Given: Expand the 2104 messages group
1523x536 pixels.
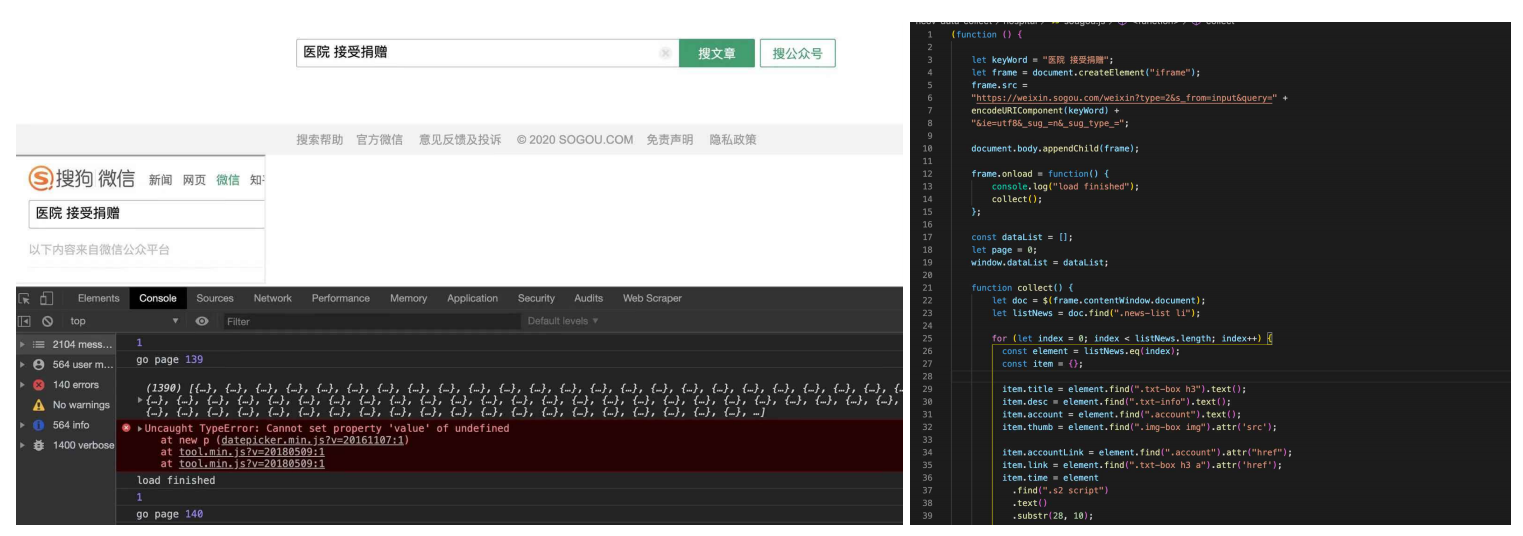Looking at the screenshot, I should click(x=24, y=344).
